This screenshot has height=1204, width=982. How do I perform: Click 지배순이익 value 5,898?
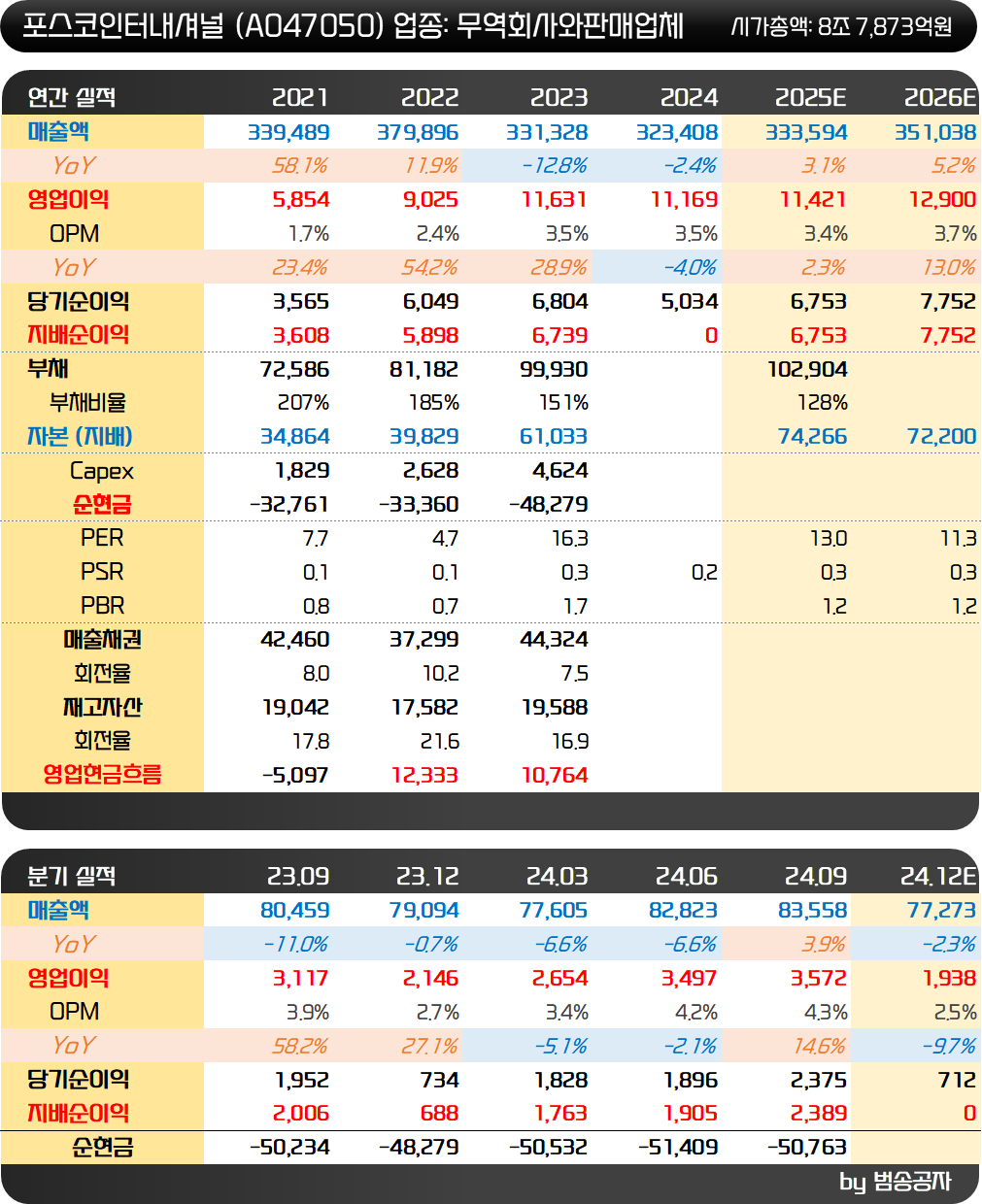(430, 336)
